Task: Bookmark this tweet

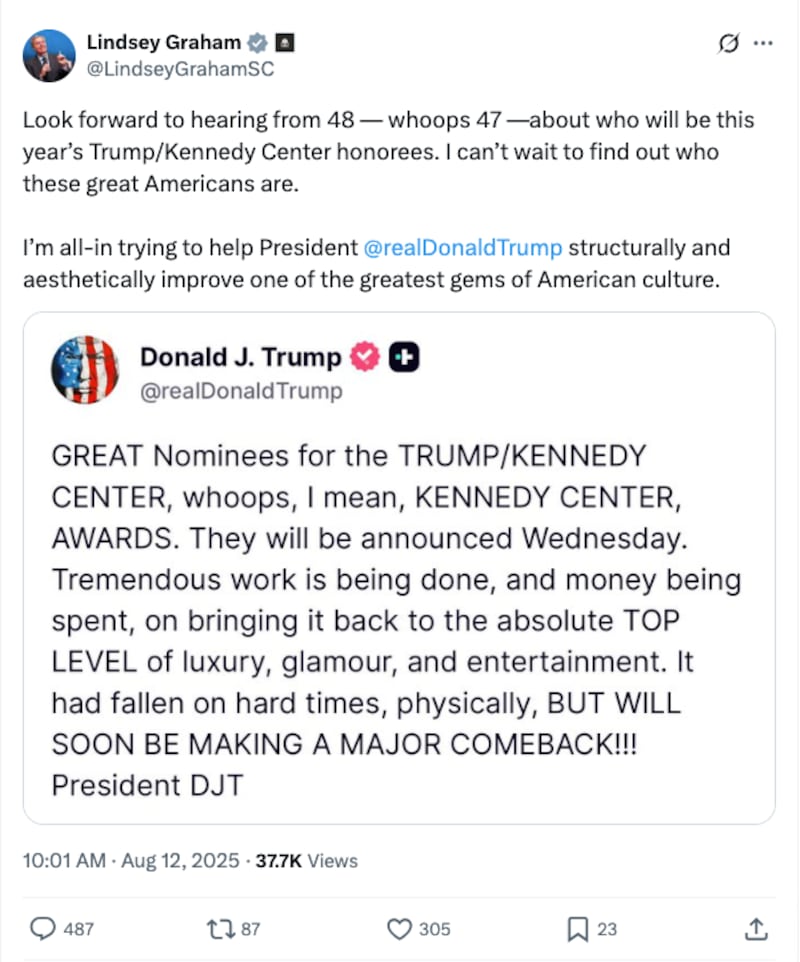Action: click(x=578, y=929)
